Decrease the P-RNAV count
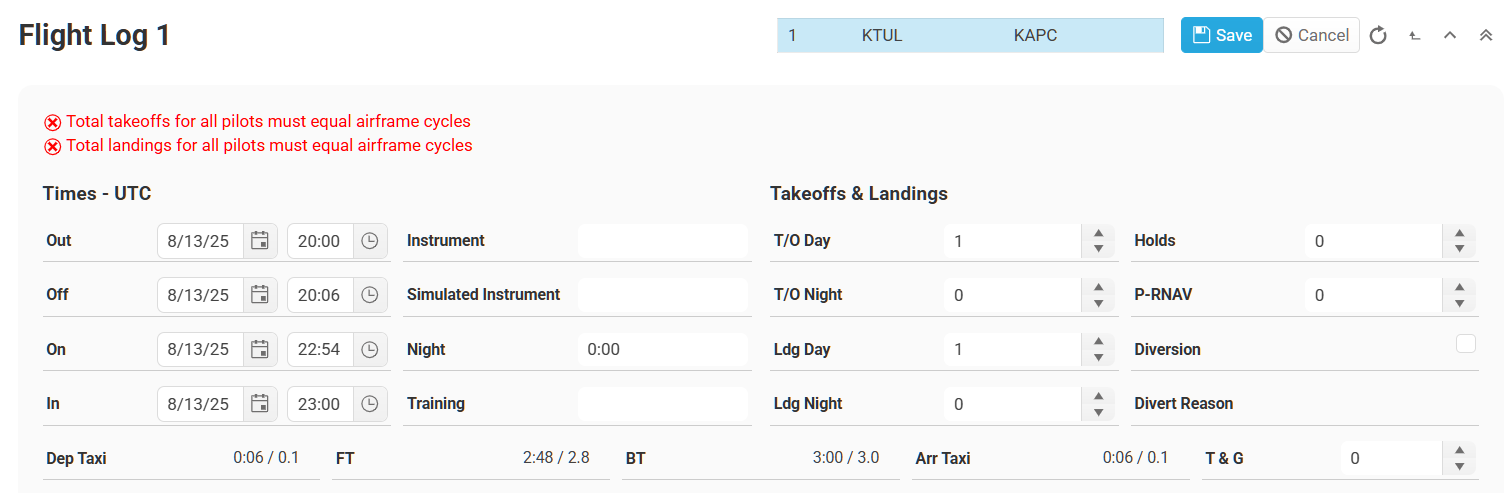1511x493 pixels. coord(1459,302)
